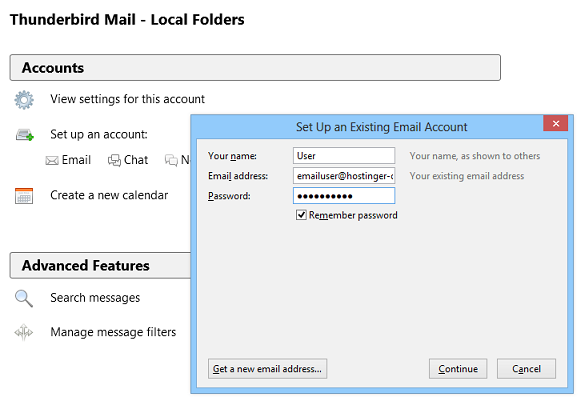Set up a new Email account

tap(76, 160)
